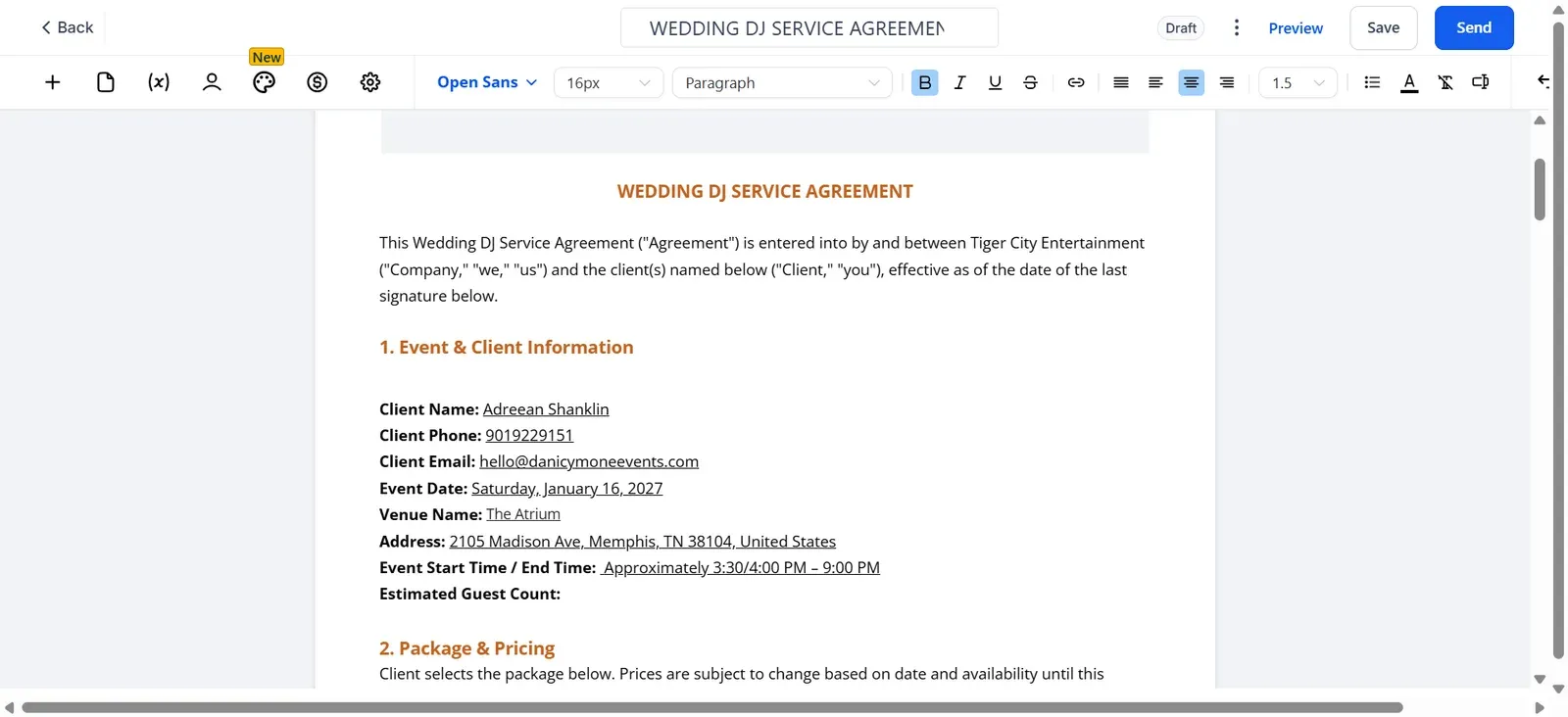Align text to the right
The image size is (1568, 717).
click(1227, 82)
